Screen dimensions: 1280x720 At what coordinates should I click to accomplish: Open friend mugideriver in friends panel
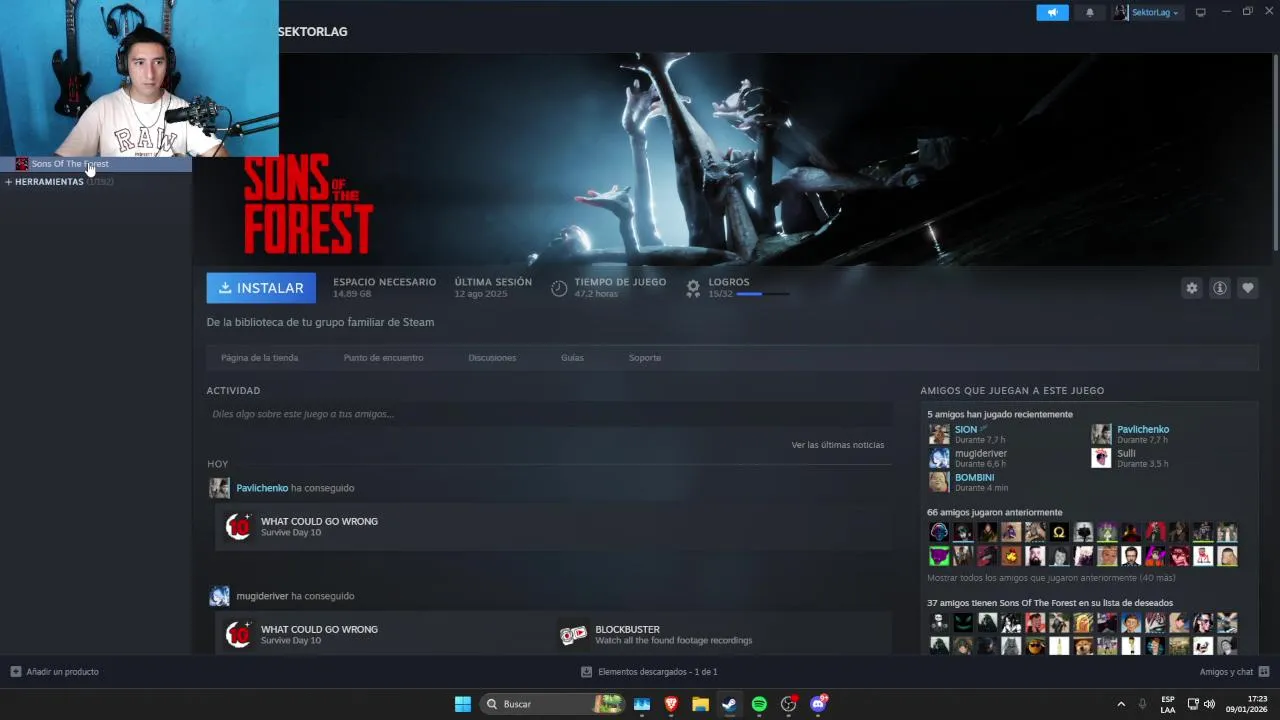point(980,454)
